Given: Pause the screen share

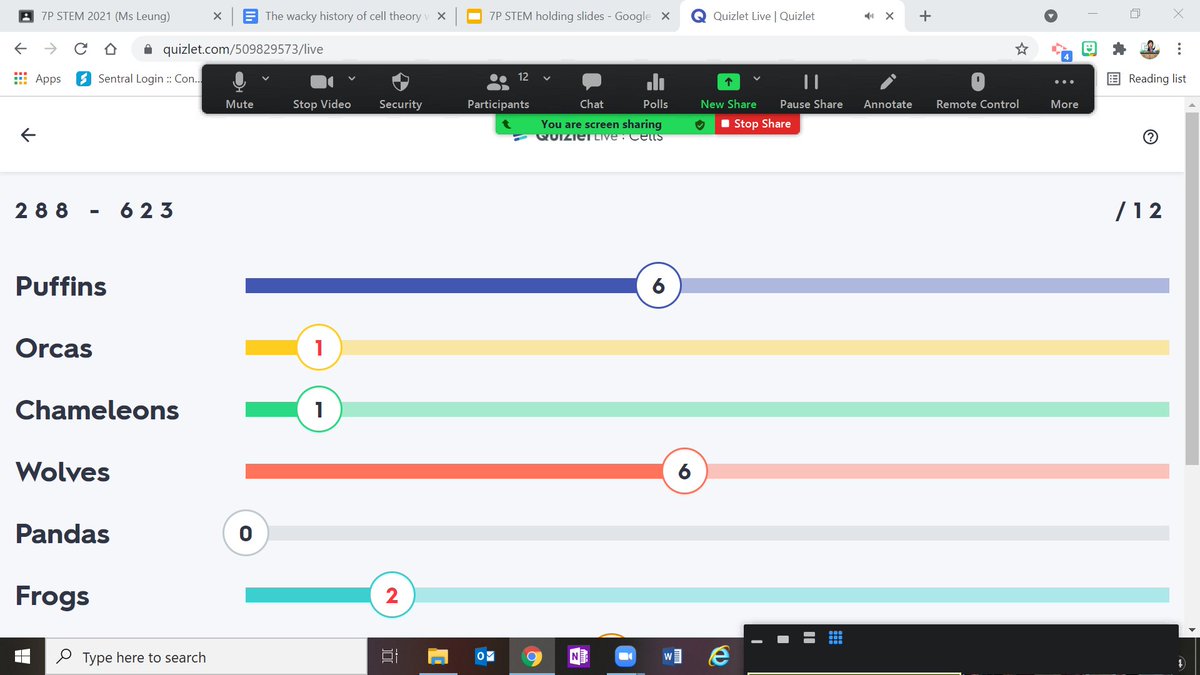Looking at the screenshot, I should 811,89.
